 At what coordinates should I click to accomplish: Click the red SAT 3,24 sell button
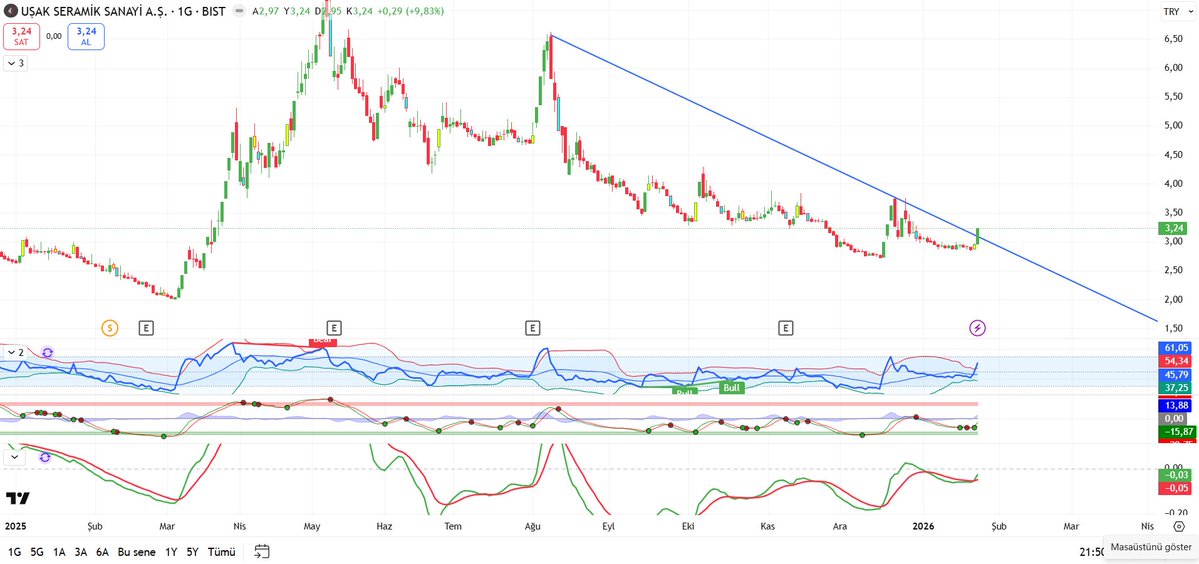21,36
